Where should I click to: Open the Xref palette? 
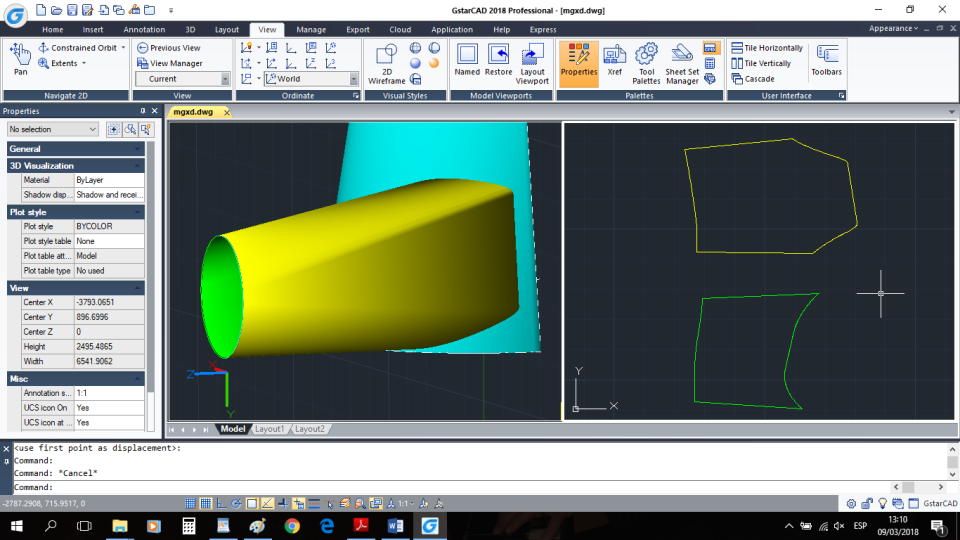[614, 58]
